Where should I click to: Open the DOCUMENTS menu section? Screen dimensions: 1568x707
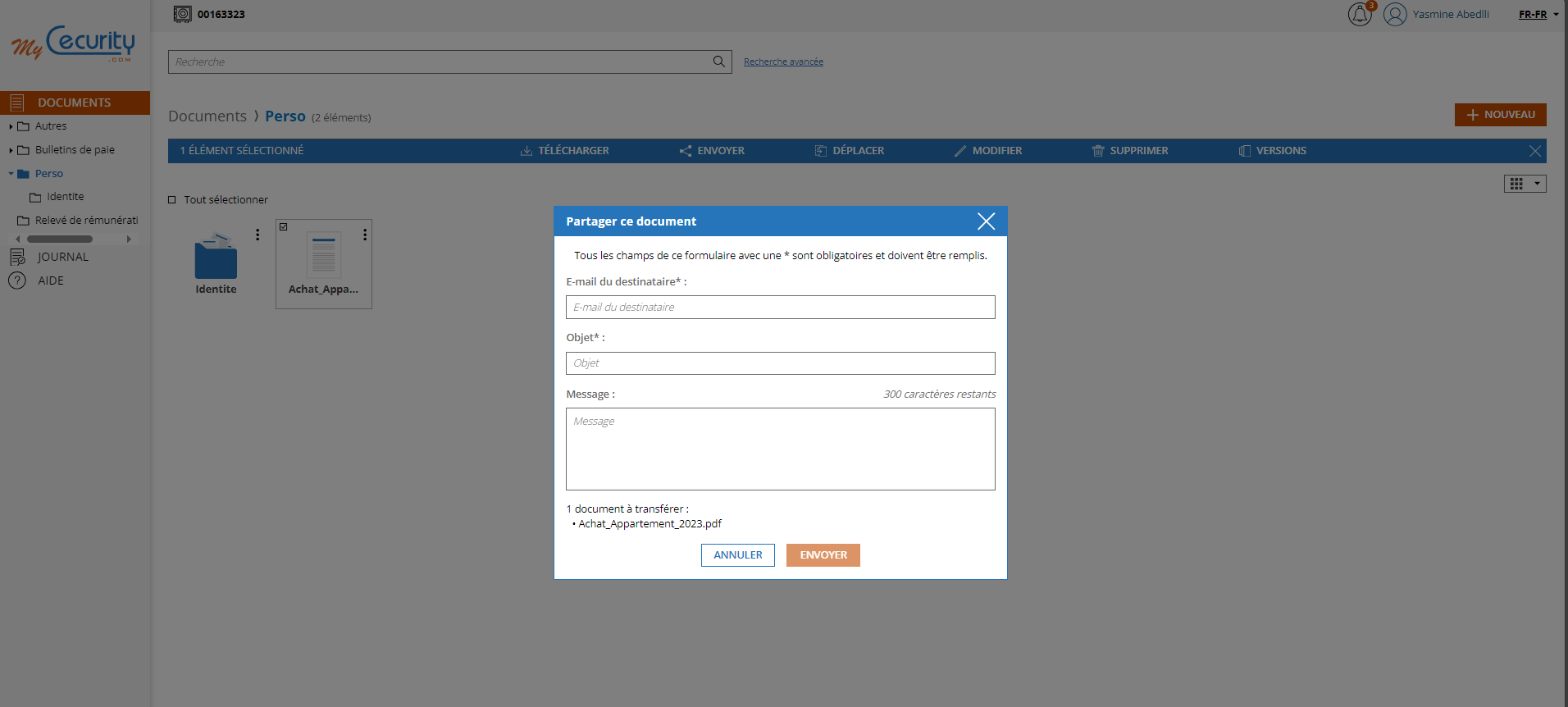pos(75,103)
